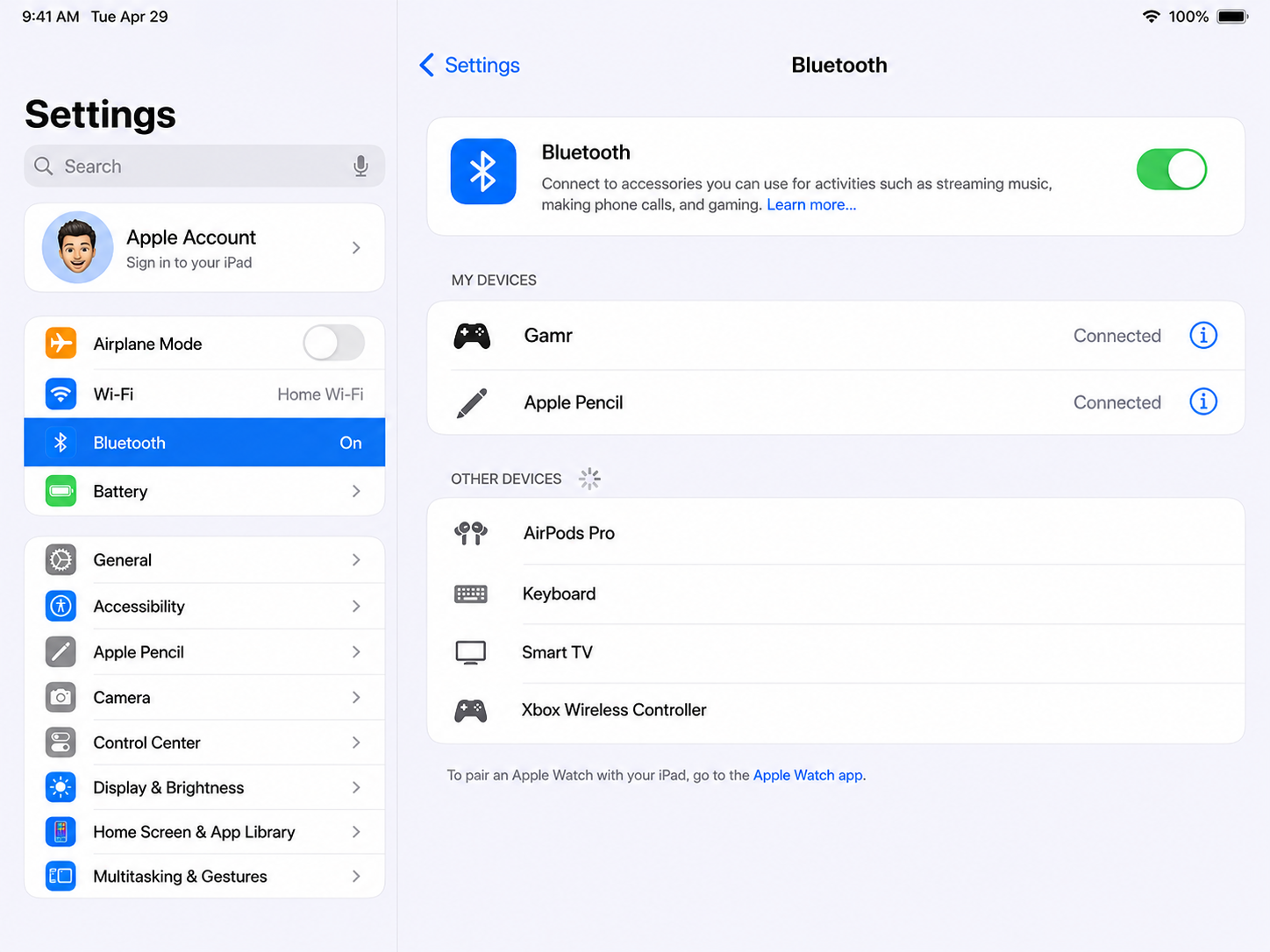Open the Apple Watch app link
The image size is (1270, 952).
(x=808, y=775)
